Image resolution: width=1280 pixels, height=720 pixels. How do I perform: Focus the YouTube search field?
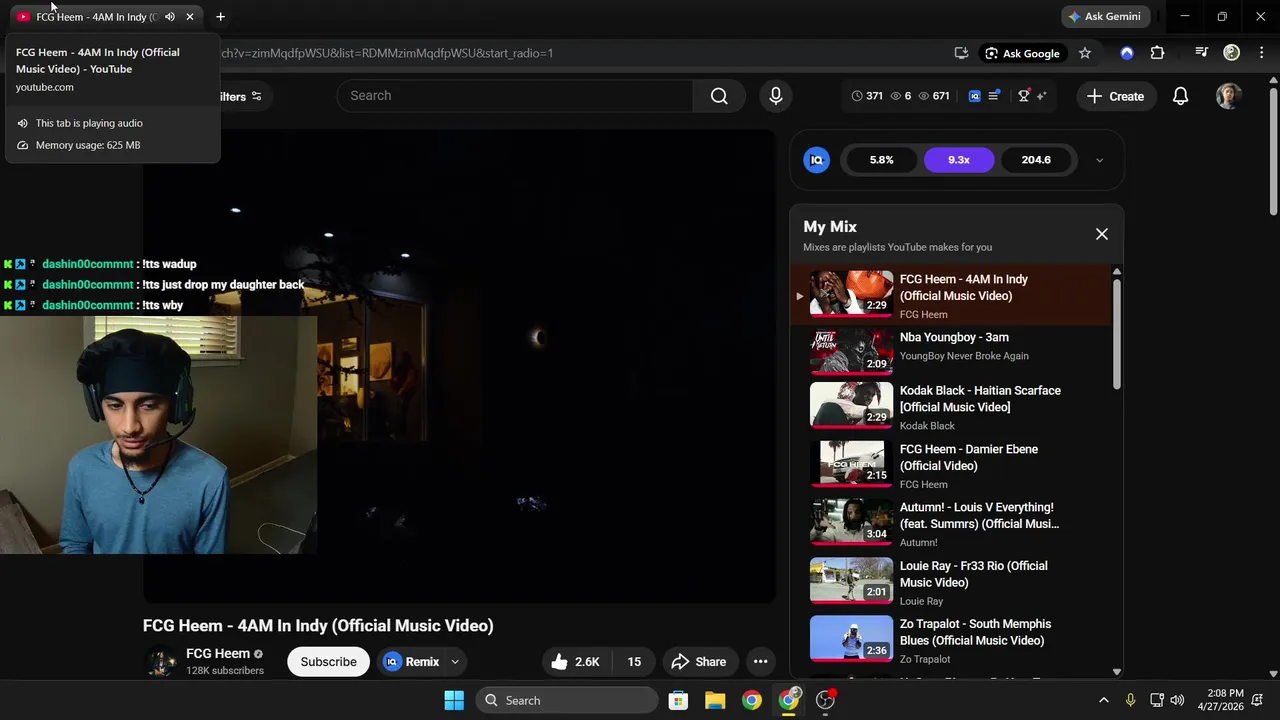click(x=515, y=96)
